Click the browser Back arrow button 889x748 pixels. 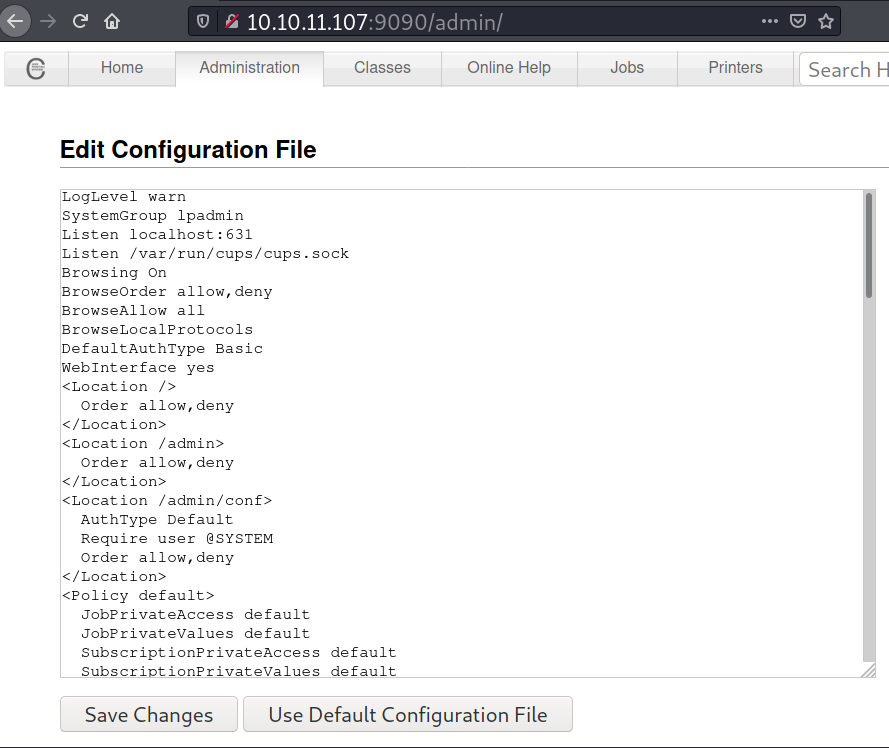pyautogui.click(x=16, y=21)
